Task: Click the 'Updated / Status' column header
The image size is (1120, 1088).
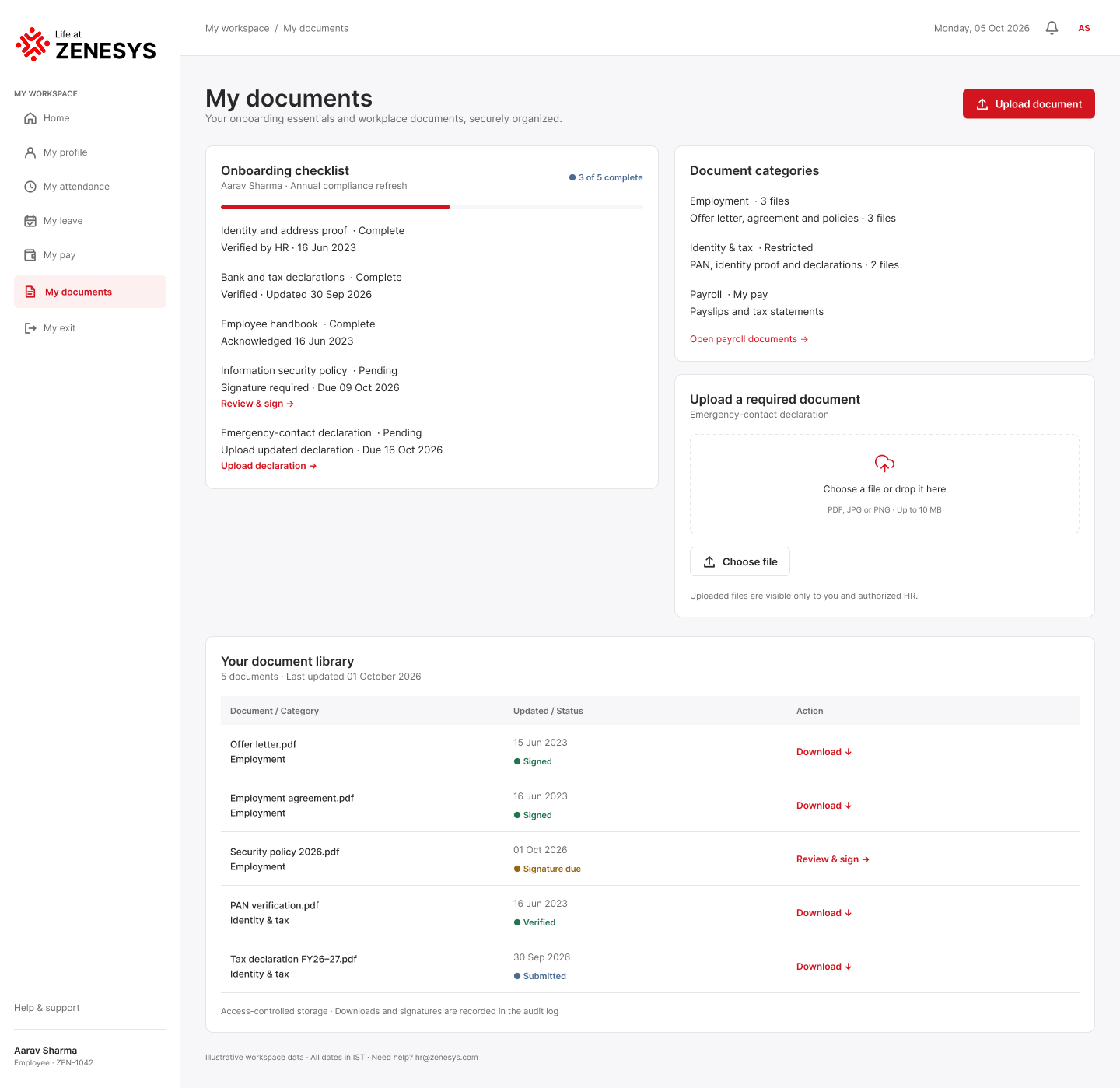Action: [x=548, y=711]
